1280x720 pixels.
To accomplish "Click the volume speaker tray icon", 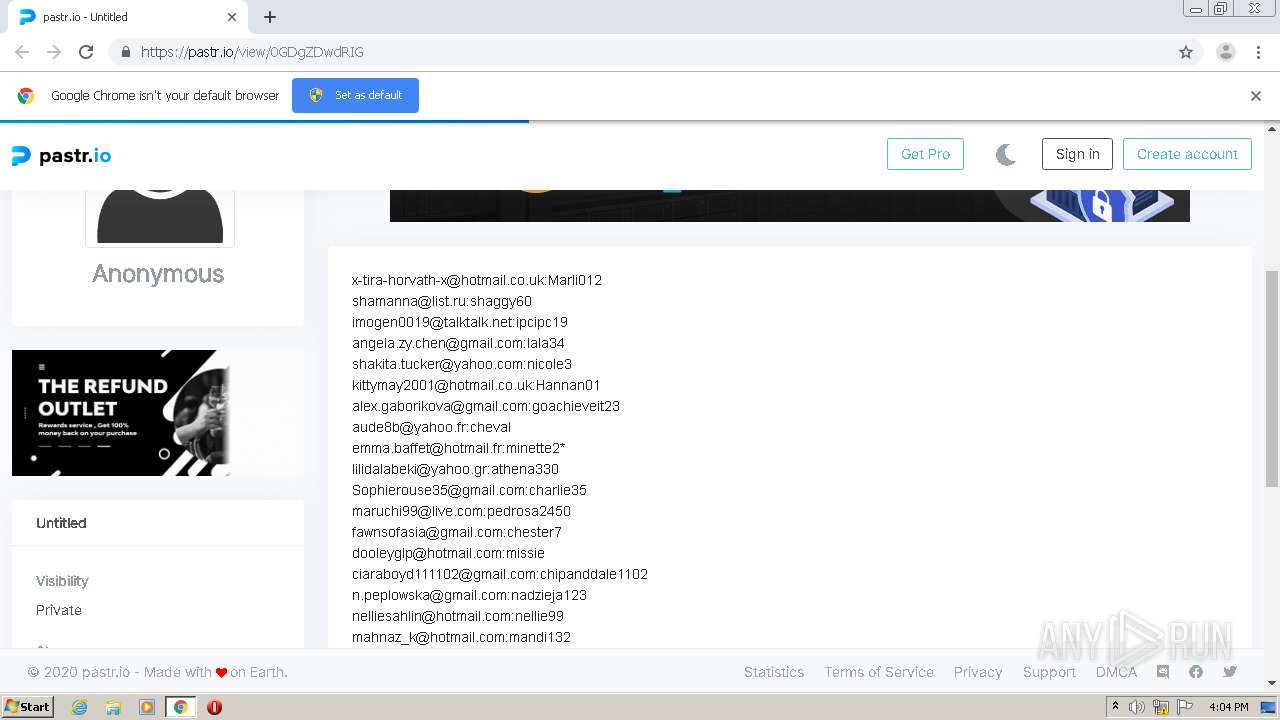I will click(x=1137, y=707).
